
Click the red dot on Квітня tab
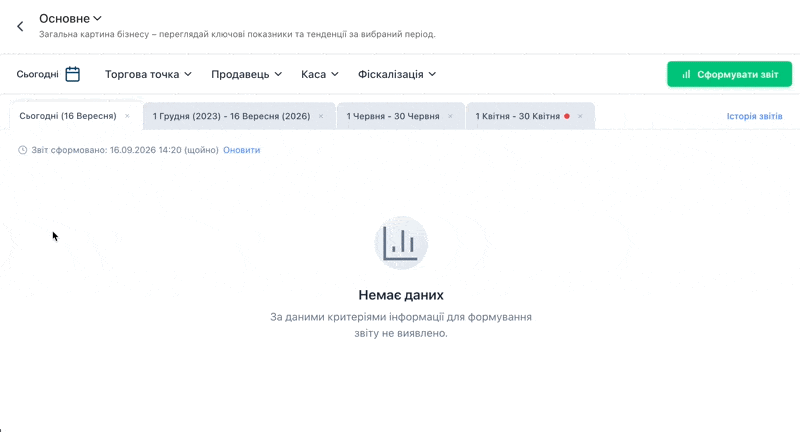567,116
